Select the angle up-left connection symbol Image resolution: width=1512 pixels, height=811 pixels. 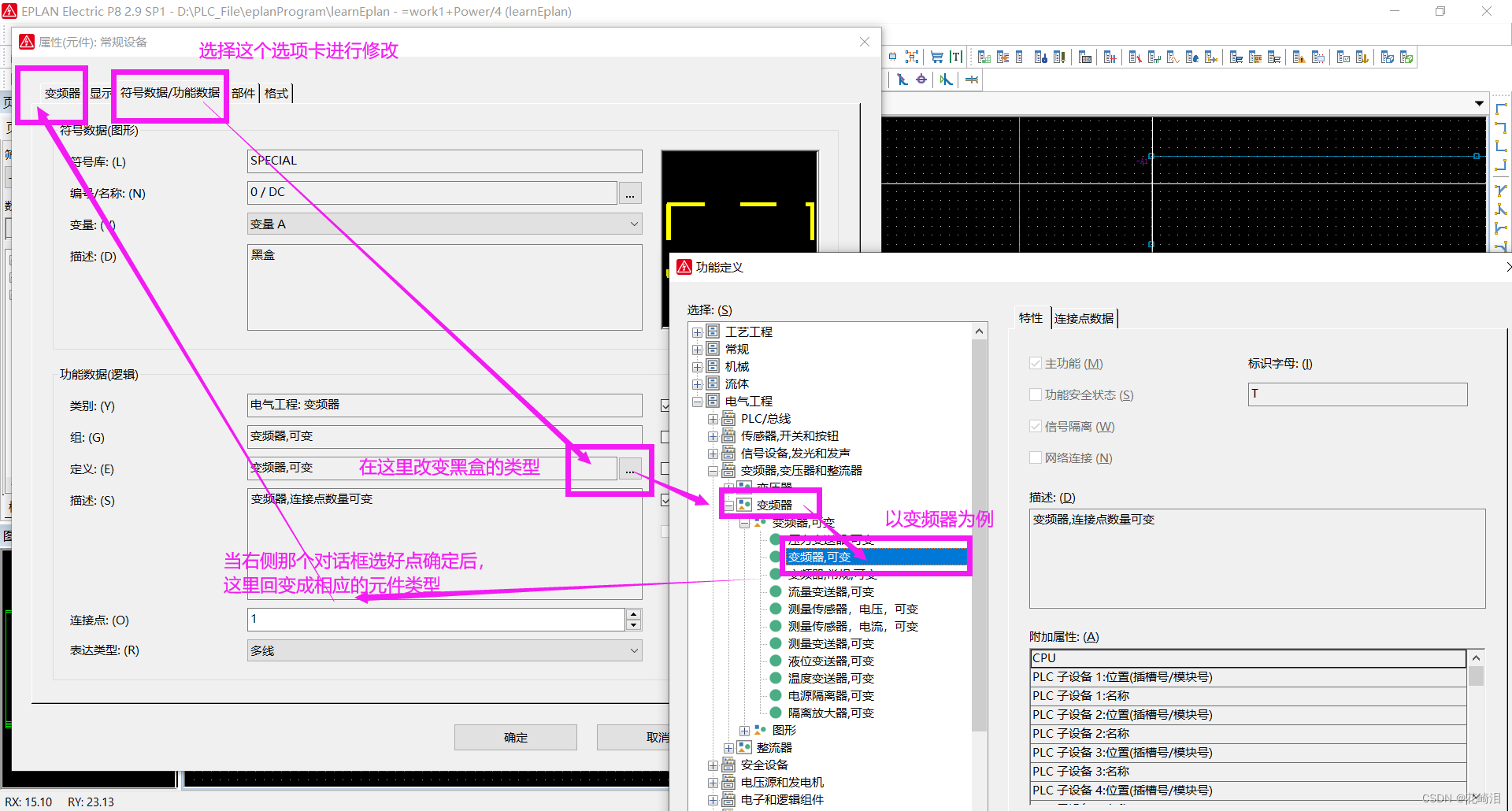tap(1501, 165)
